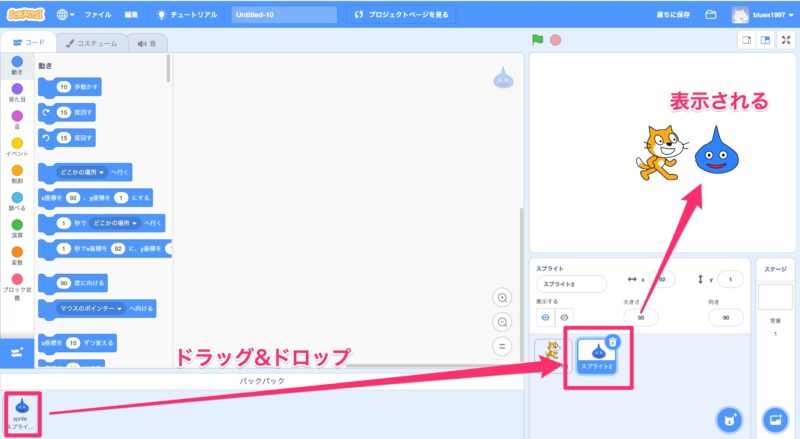Switch to the コスチューム tab

pos(91,43)
